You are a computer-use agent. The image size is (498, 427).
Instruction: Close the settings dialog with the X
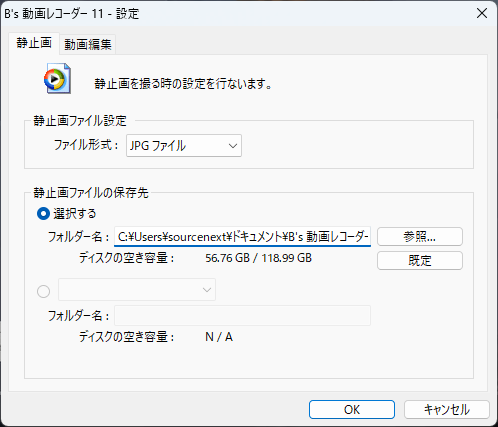tap(482, 13)
